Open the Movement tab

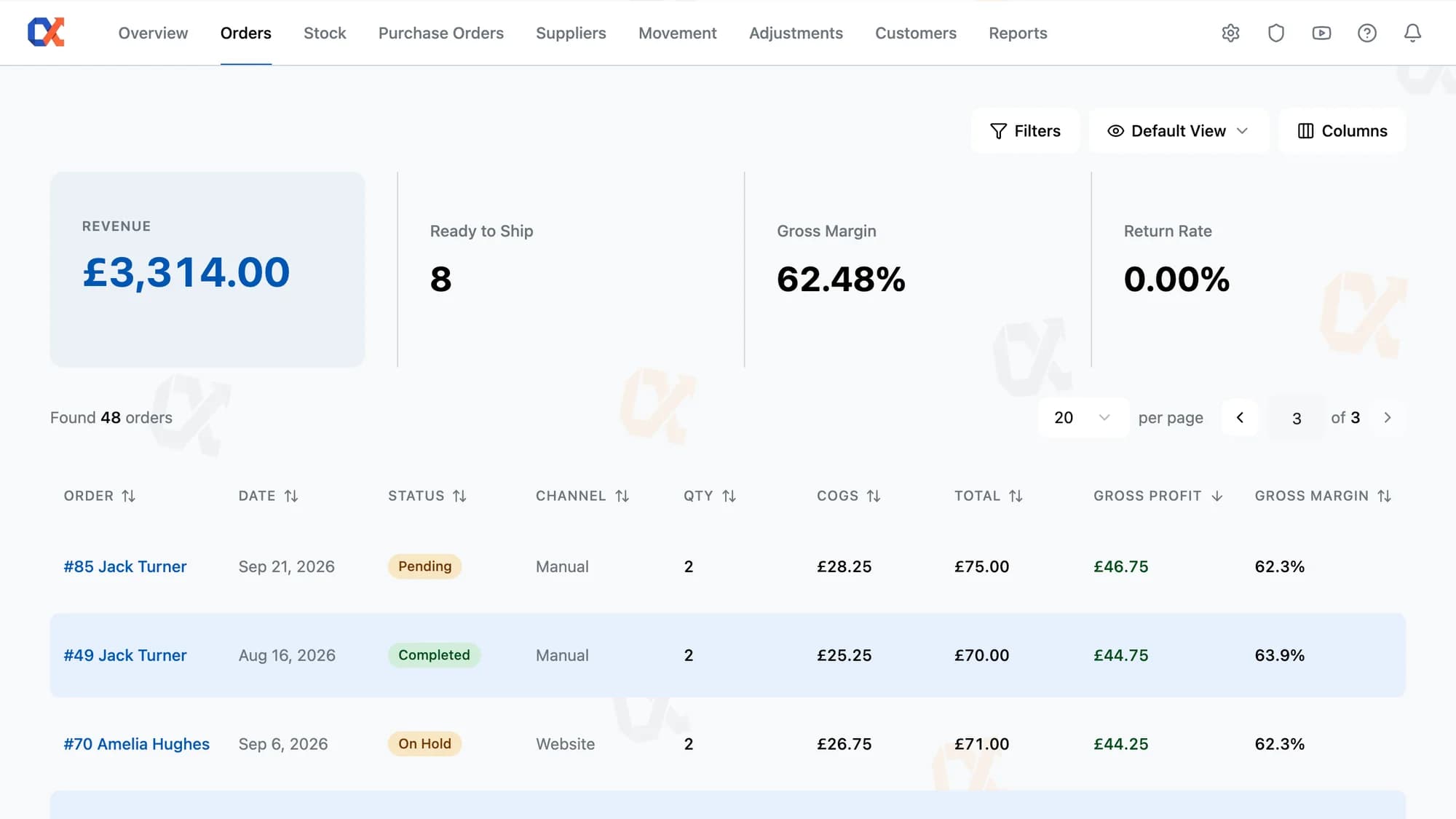tap(678, 33)
